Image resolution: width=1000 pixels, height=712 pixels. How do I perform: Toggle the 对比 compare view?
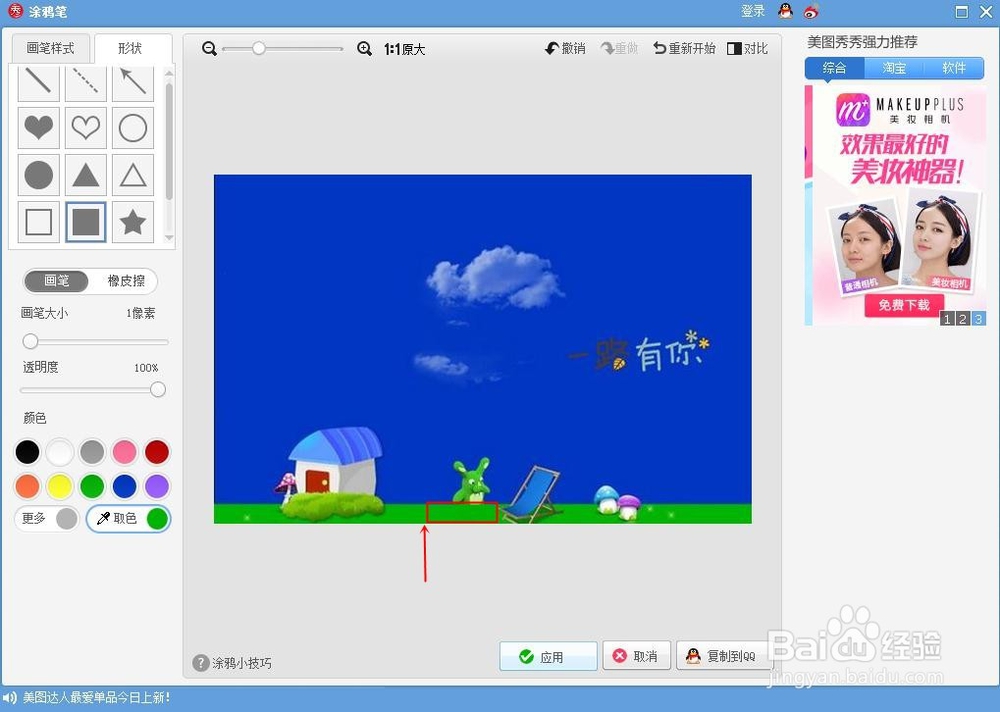tap(747, 48)
